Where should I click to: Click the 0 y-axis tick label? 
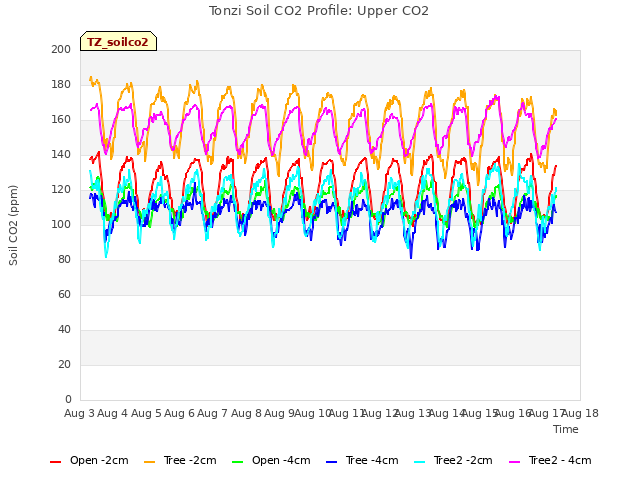coord(68,400)
